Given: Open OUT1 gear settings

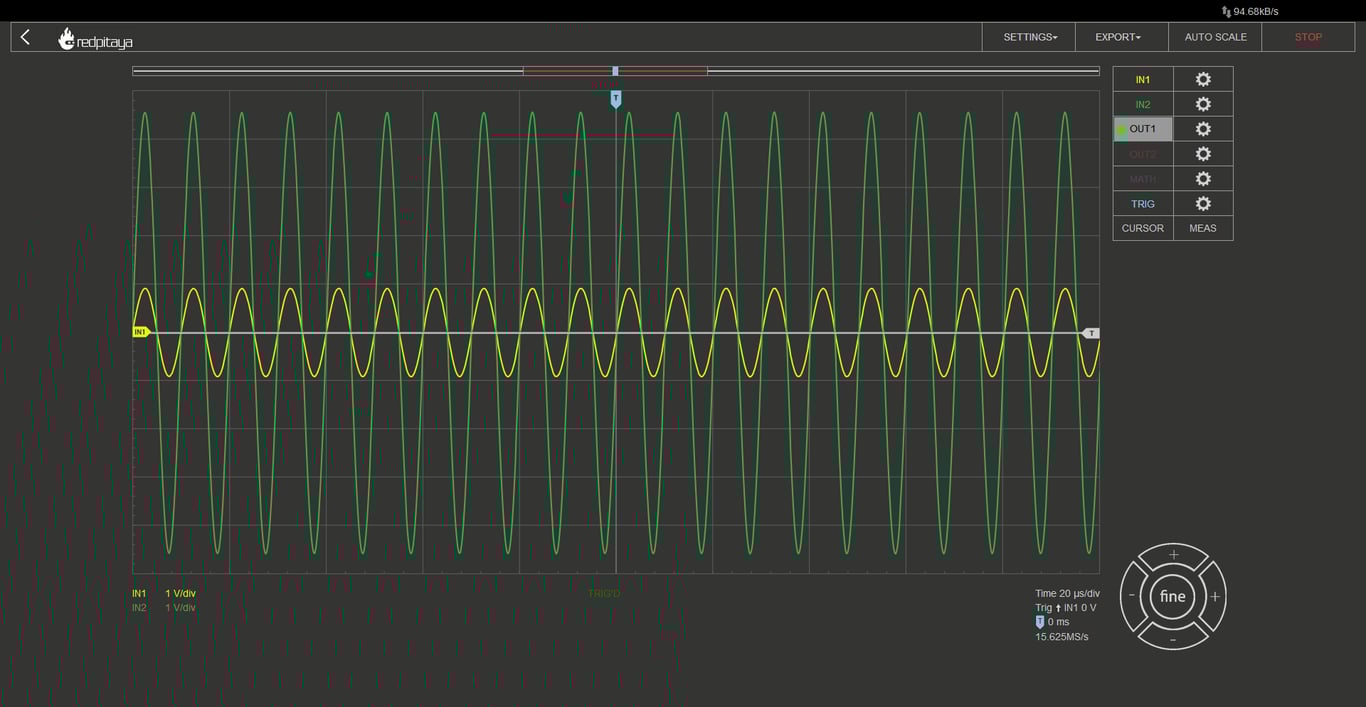Looking at the screenshot, I should pos(1203,129).
